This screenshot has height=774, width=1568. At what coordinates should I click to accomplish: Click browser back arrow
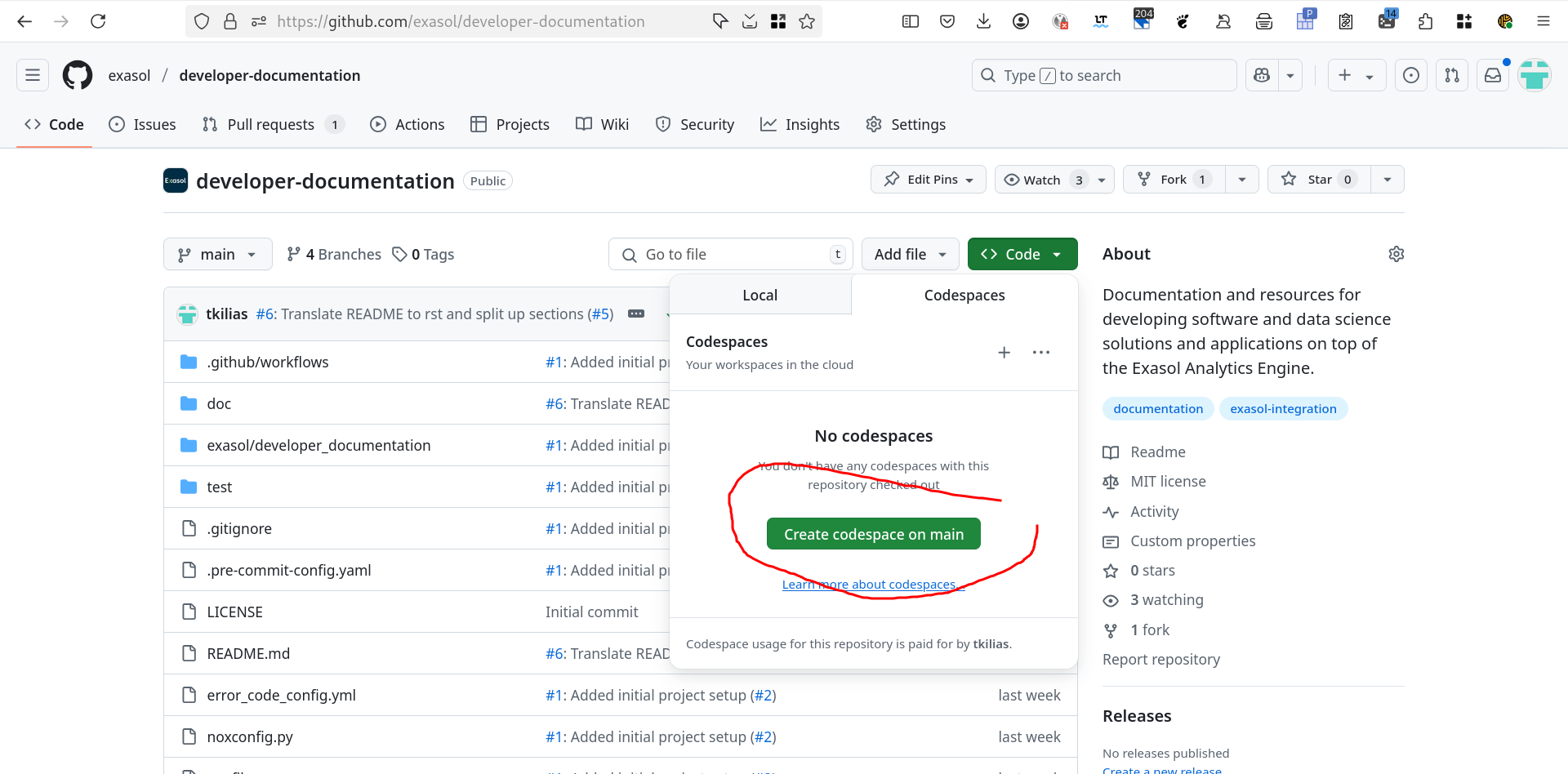coord(24,21)
